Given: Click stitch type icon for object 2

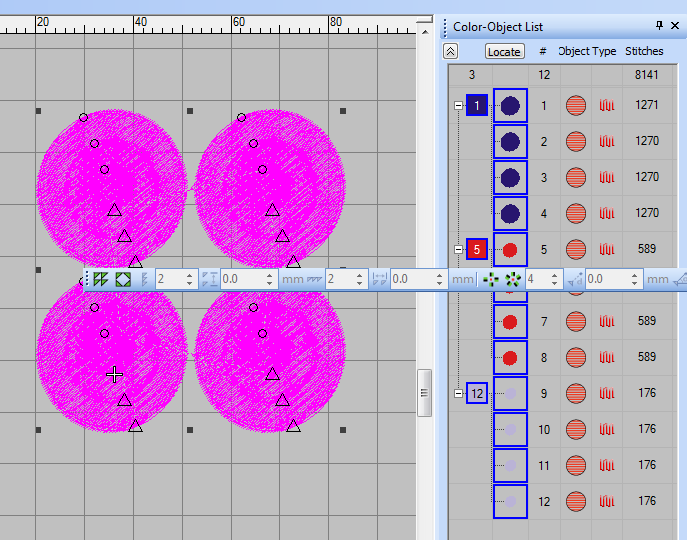Looking at the screenshot, I should [607, 142].
